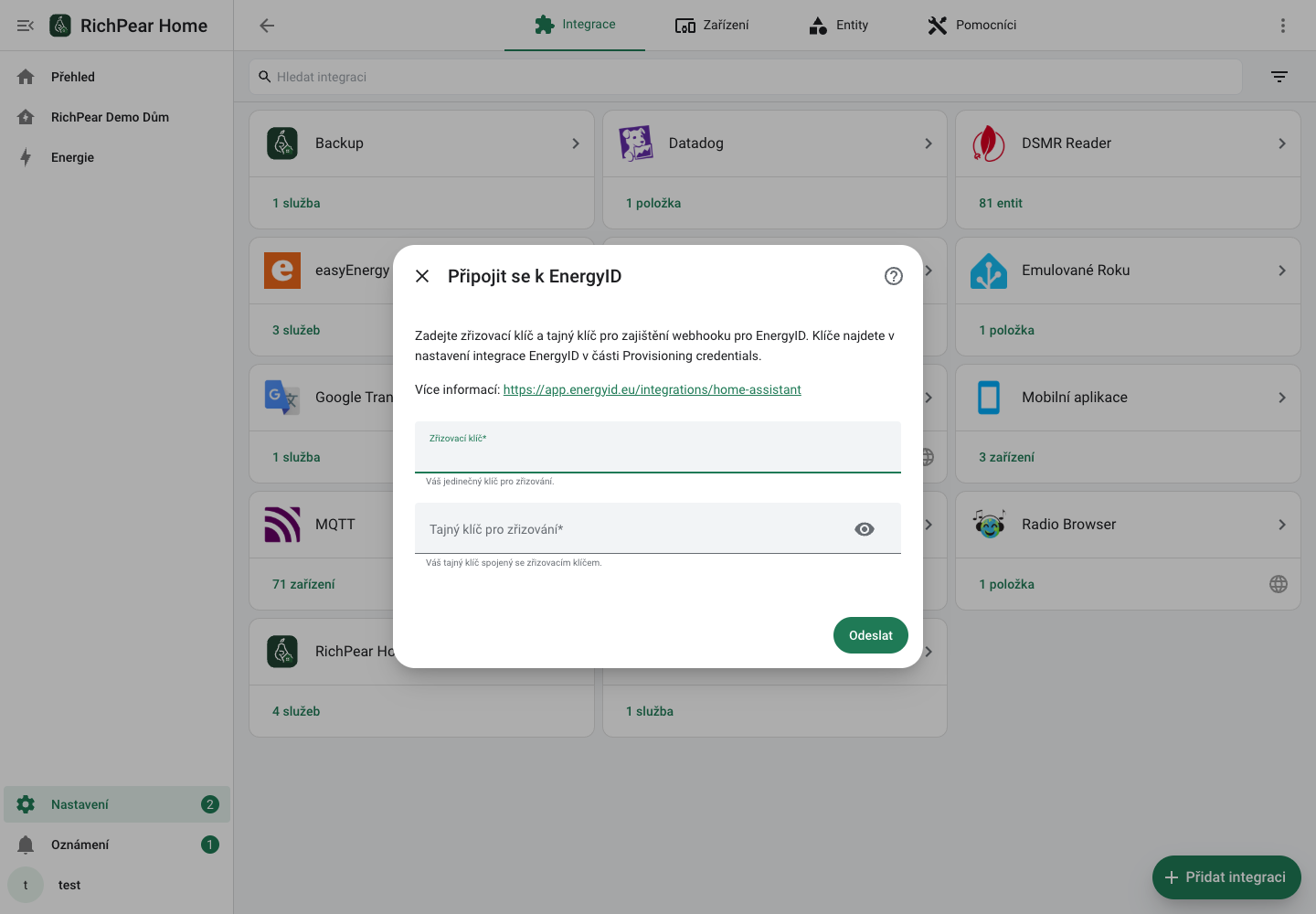Click the Radio Browser icon
This screenshot has height=914, width=1316.
click(x=989, y=525)
